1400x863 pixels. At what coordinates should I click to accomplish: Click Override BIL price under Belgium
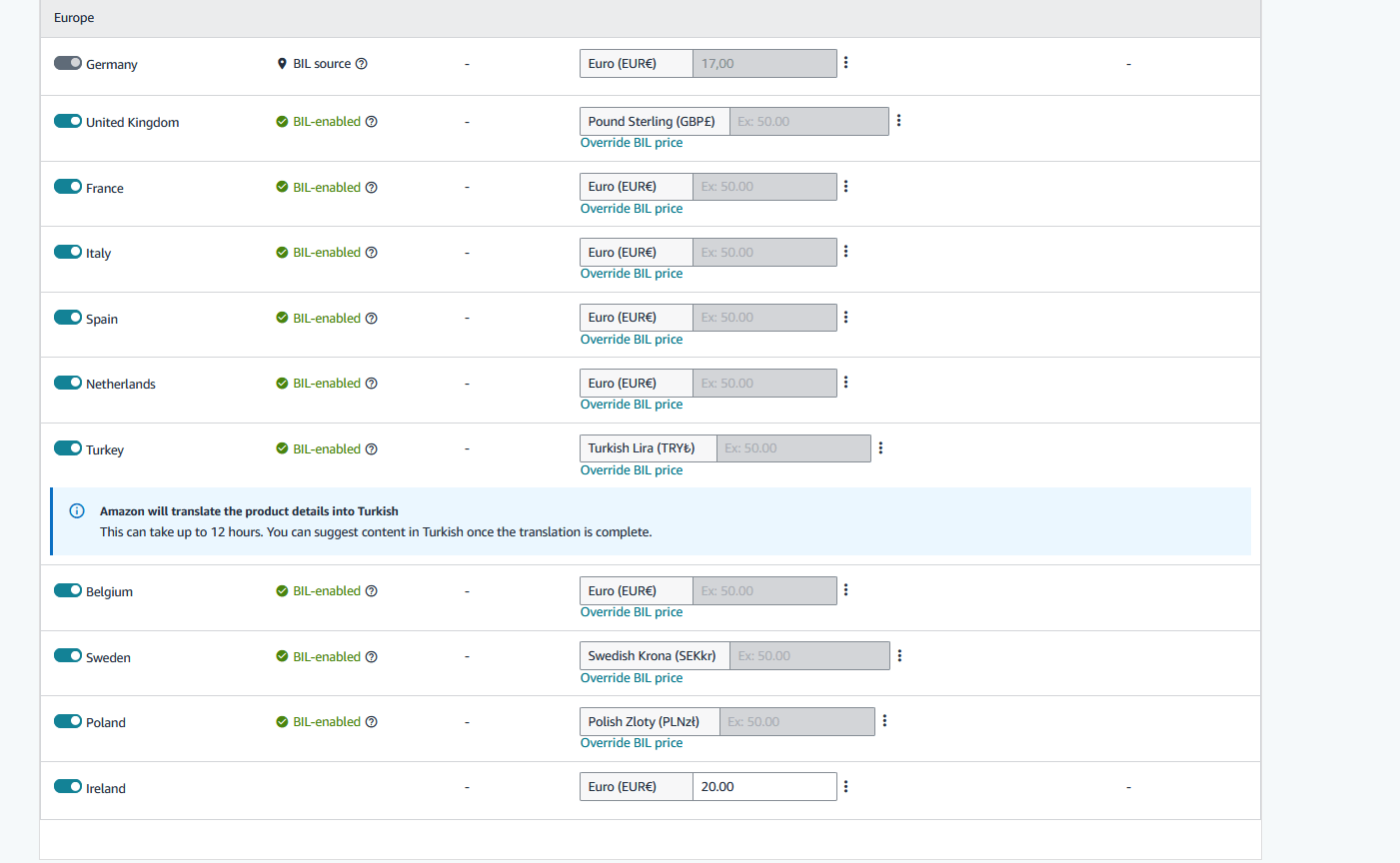(632, 612)
